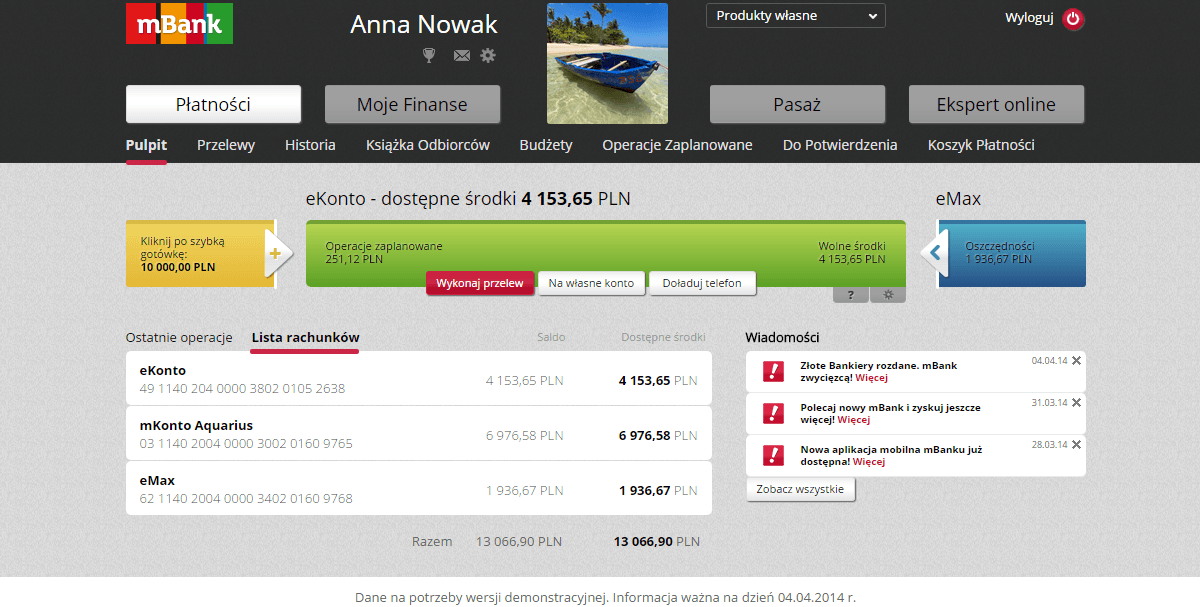Follow Więcej link in the Polecaj nowy mBank message
Screen dimensions: 1200x607
click(x=854, y=420)
